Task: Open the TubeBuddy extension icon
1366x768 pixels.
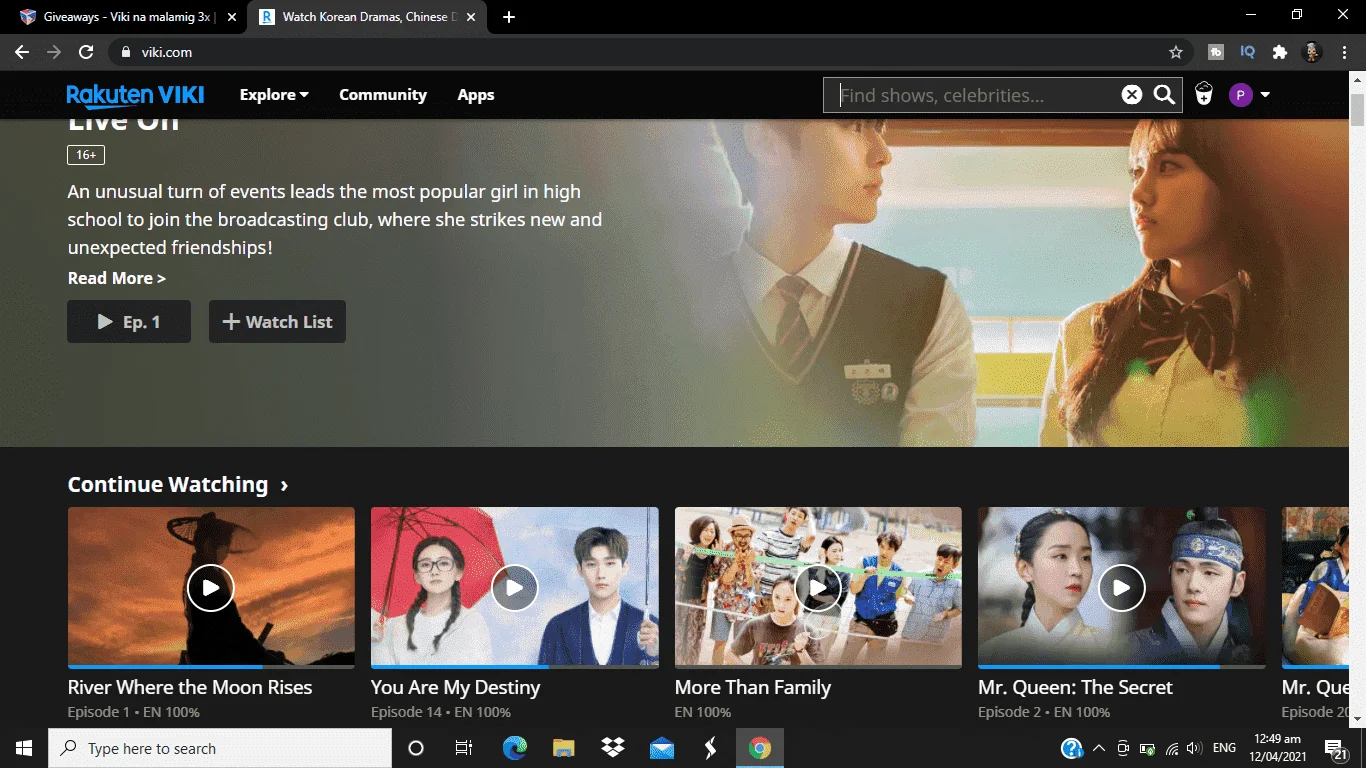Action: tap(1216, 52)
